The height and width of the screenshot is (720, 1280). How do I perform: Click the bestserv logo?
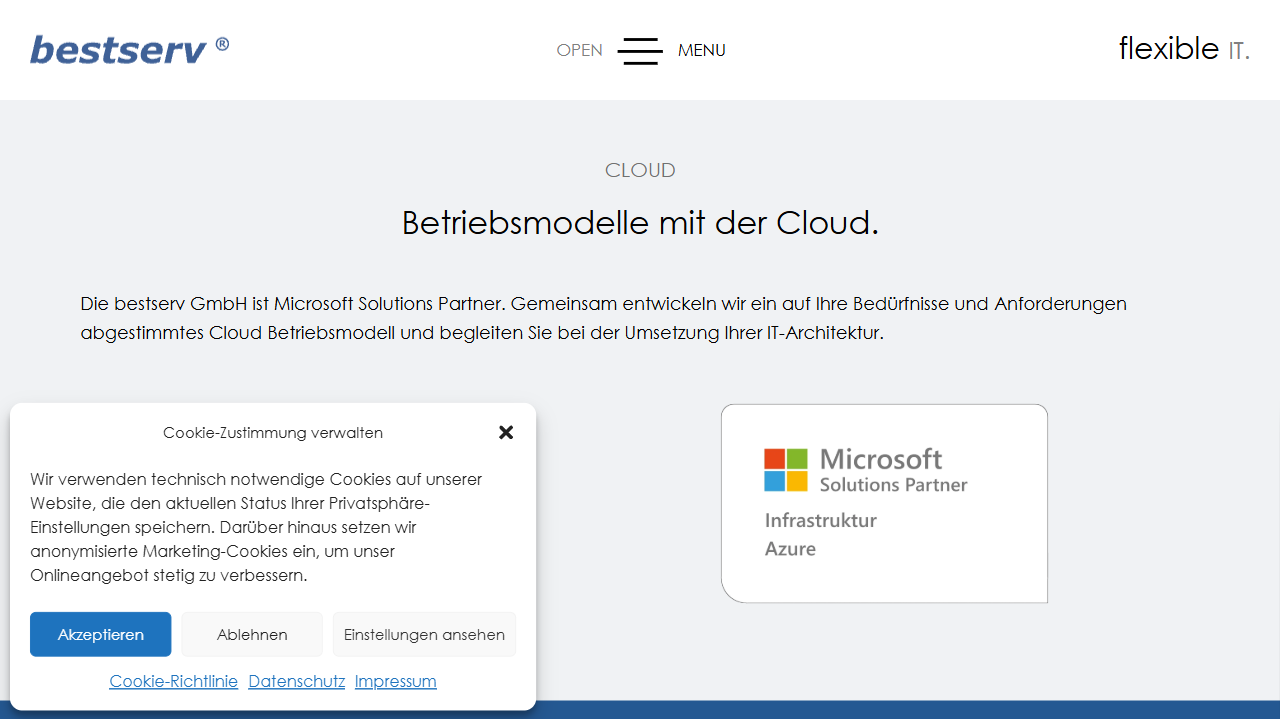(x=129, y=49)
